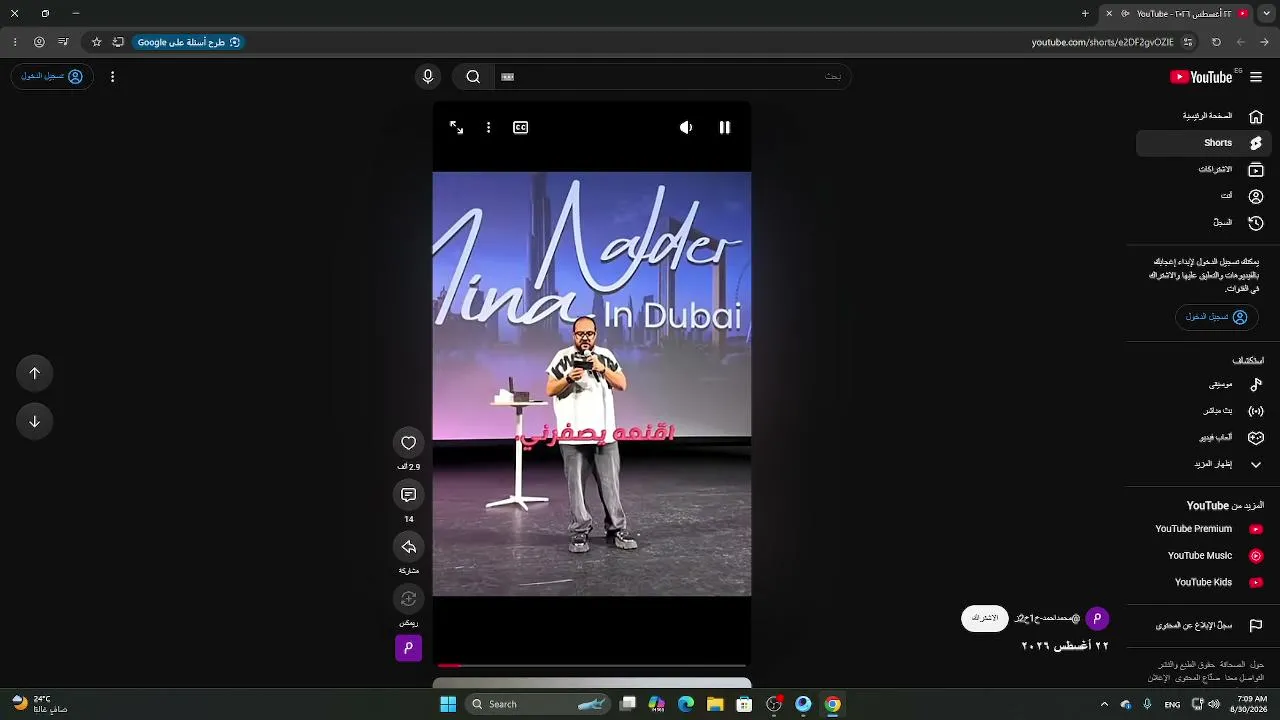Open the channel's purple avatar beside Subscribe
This screenshot has height=720, width=1280.
coord(1097,619)
